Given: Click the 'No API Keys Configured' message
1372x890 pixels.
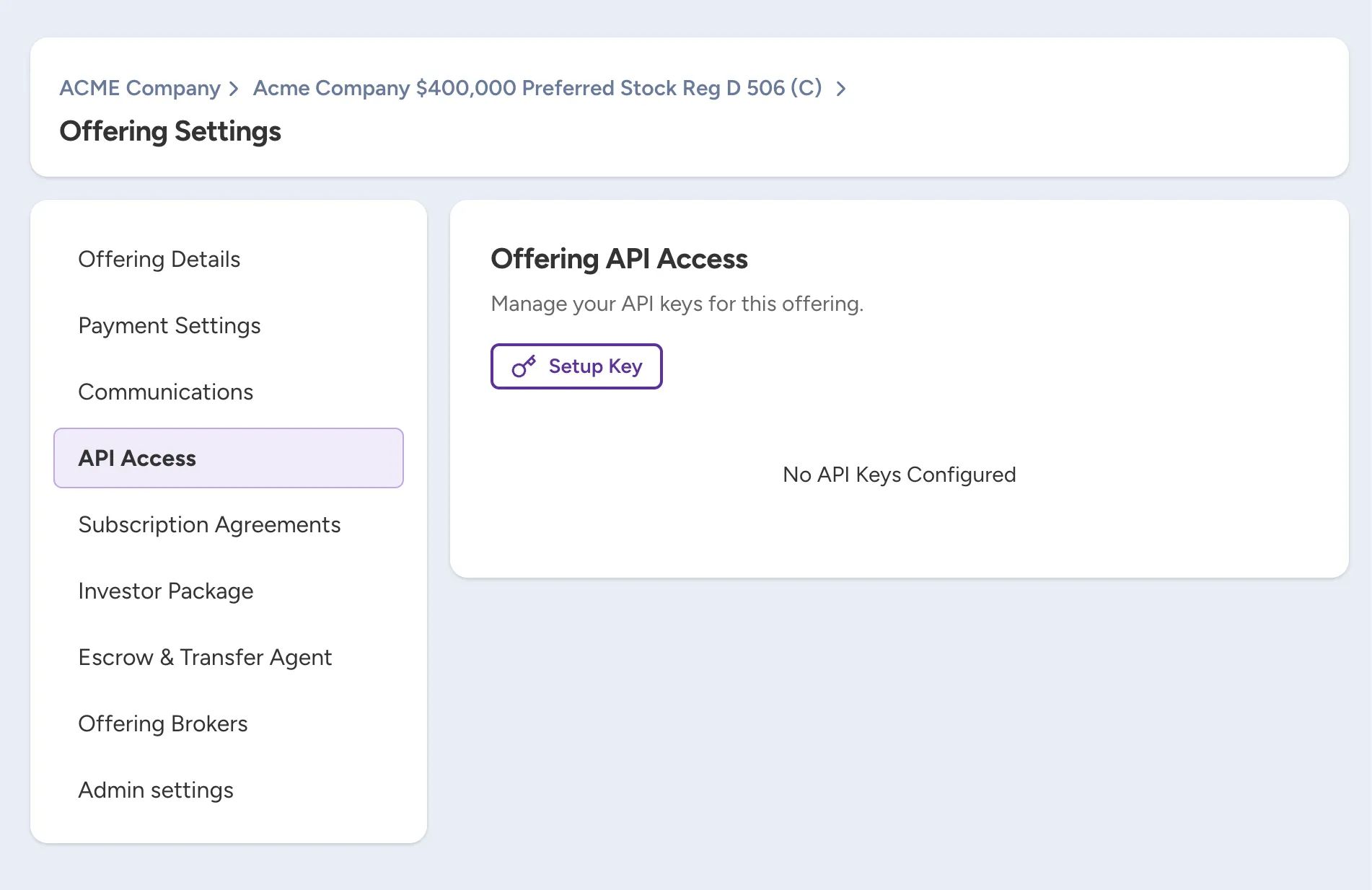Looking at the screenshot, I should 899,475.
